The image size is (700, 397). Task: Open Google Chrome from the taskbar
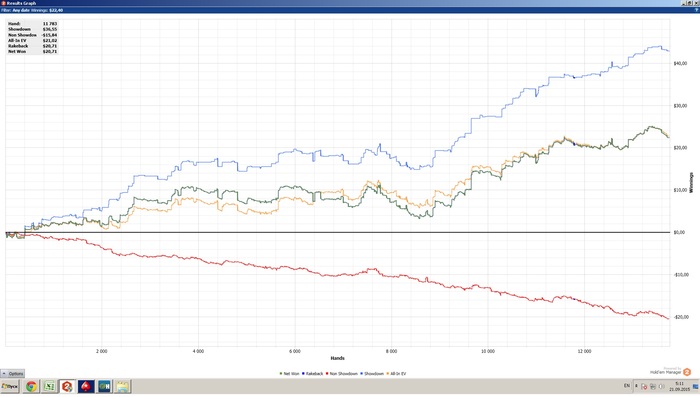(31, 386)
